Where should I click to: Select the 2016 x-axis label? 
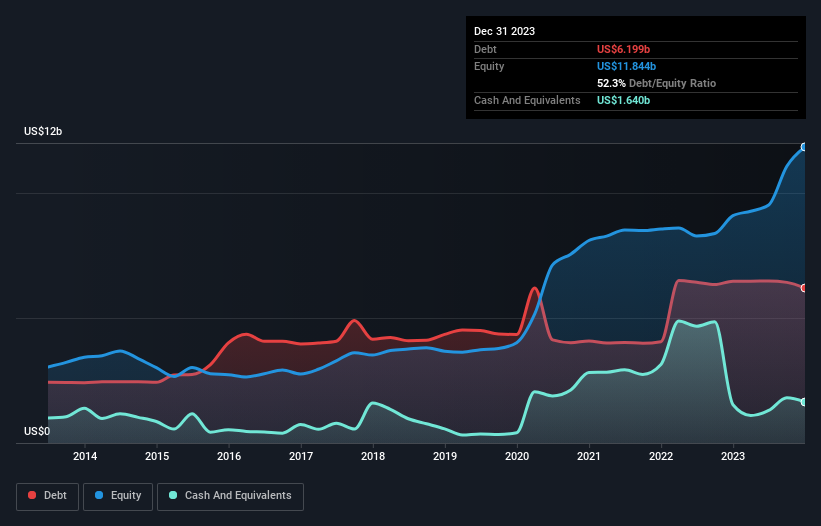(229, 456)
